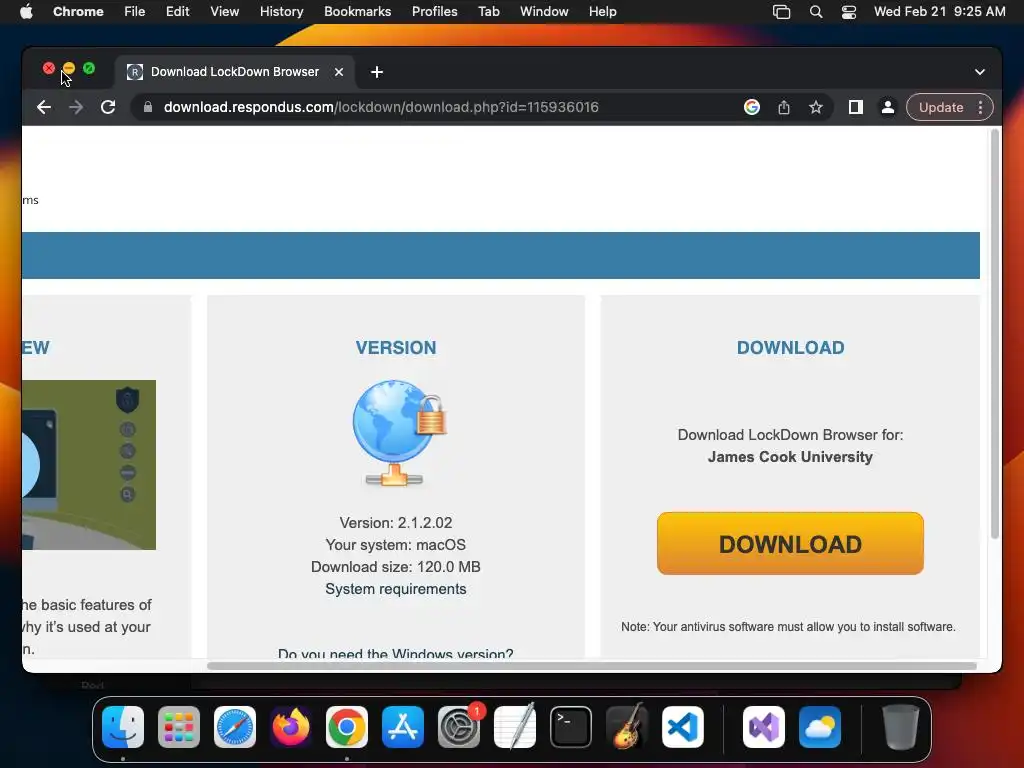Open the Window menu
Image resolution: width=1024 pixels, height=768 pixels.
pyautogui.click(x=544, y=12)
